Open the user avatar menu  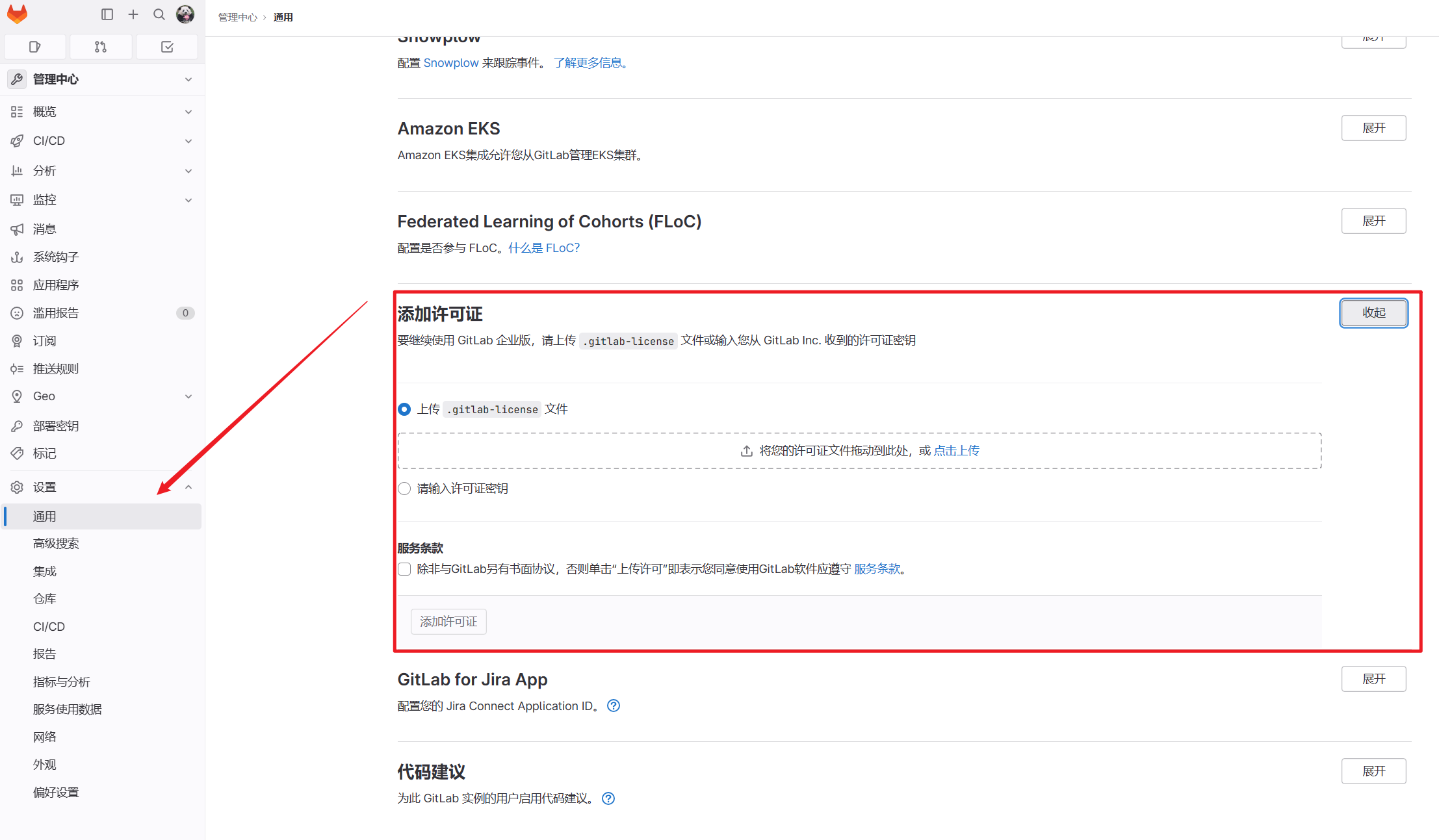185,14
